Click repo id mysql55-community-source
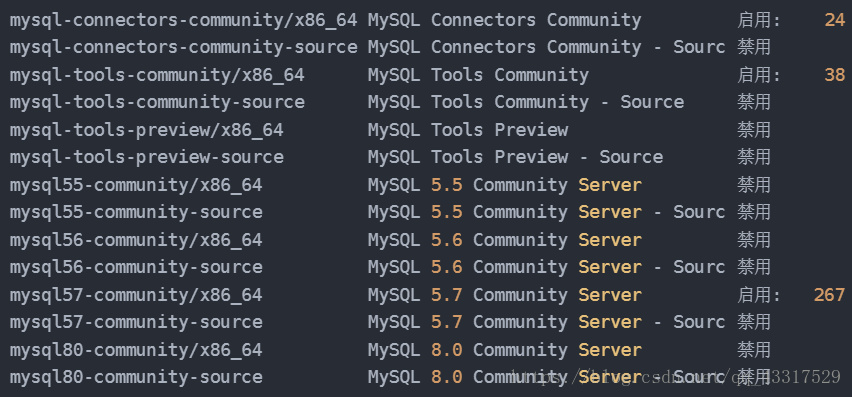The height and width of the screenshot is (397, 852). coord(136,212)
